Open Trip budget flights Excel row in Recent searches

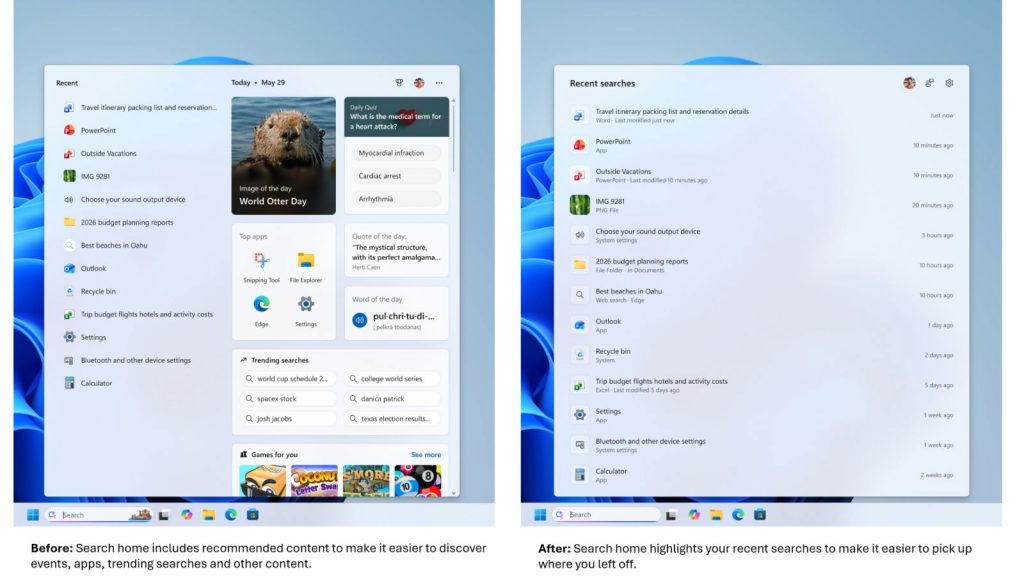click(761, 385)
